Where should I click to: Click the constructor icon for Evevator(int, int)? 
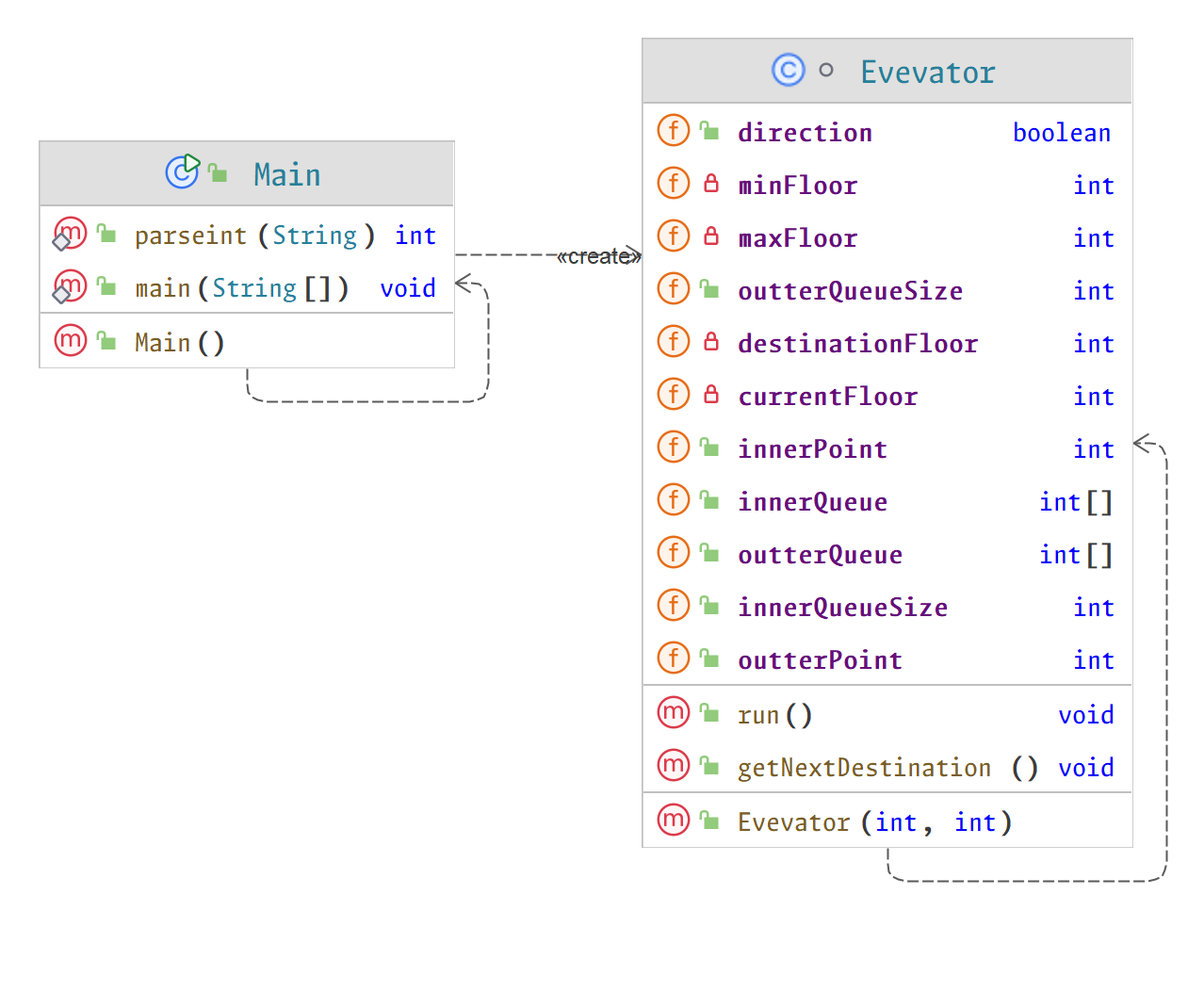pyautogui.click(x=674, y=820)
